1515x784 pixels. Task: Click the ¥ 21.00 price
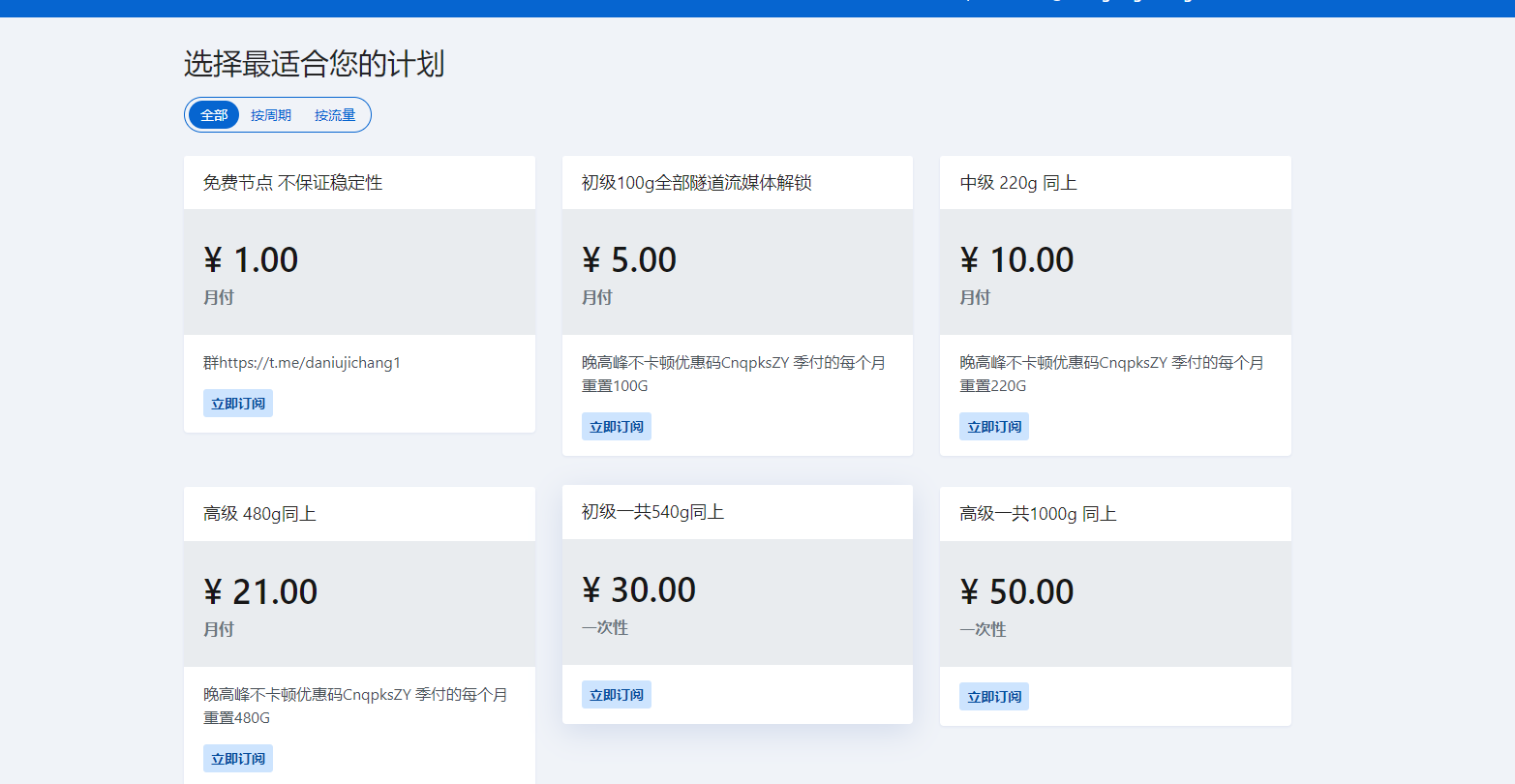coord(260,591)
